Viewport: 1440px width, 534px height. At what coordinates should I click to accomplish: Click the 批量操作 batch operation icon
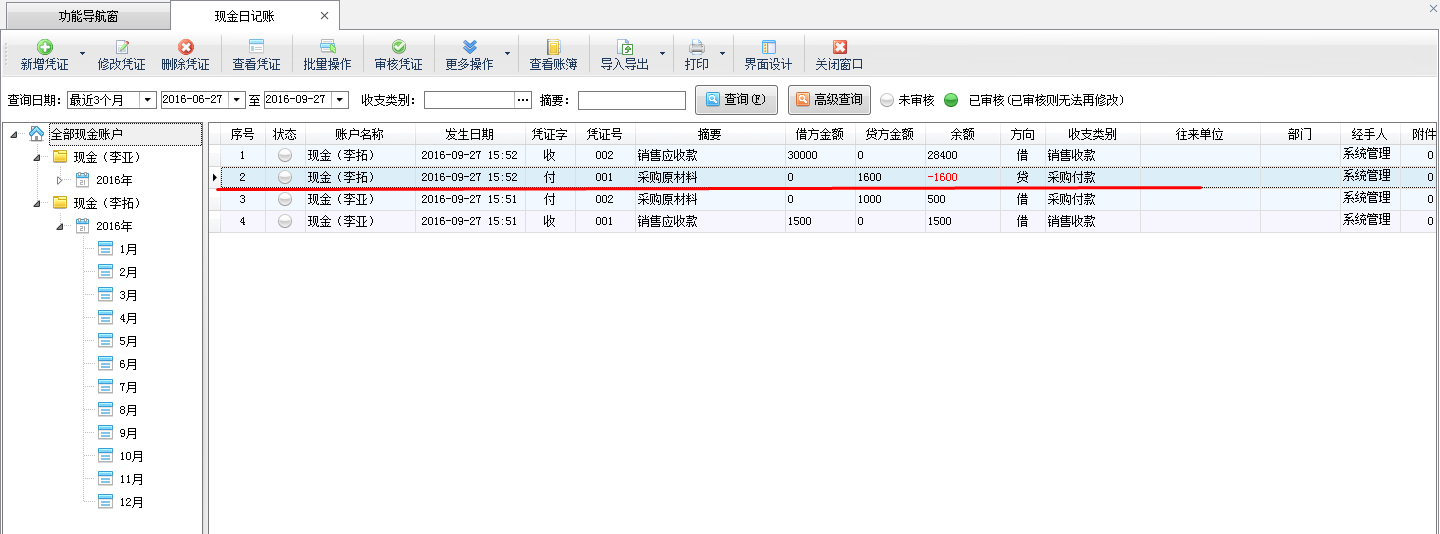(327, 47)
